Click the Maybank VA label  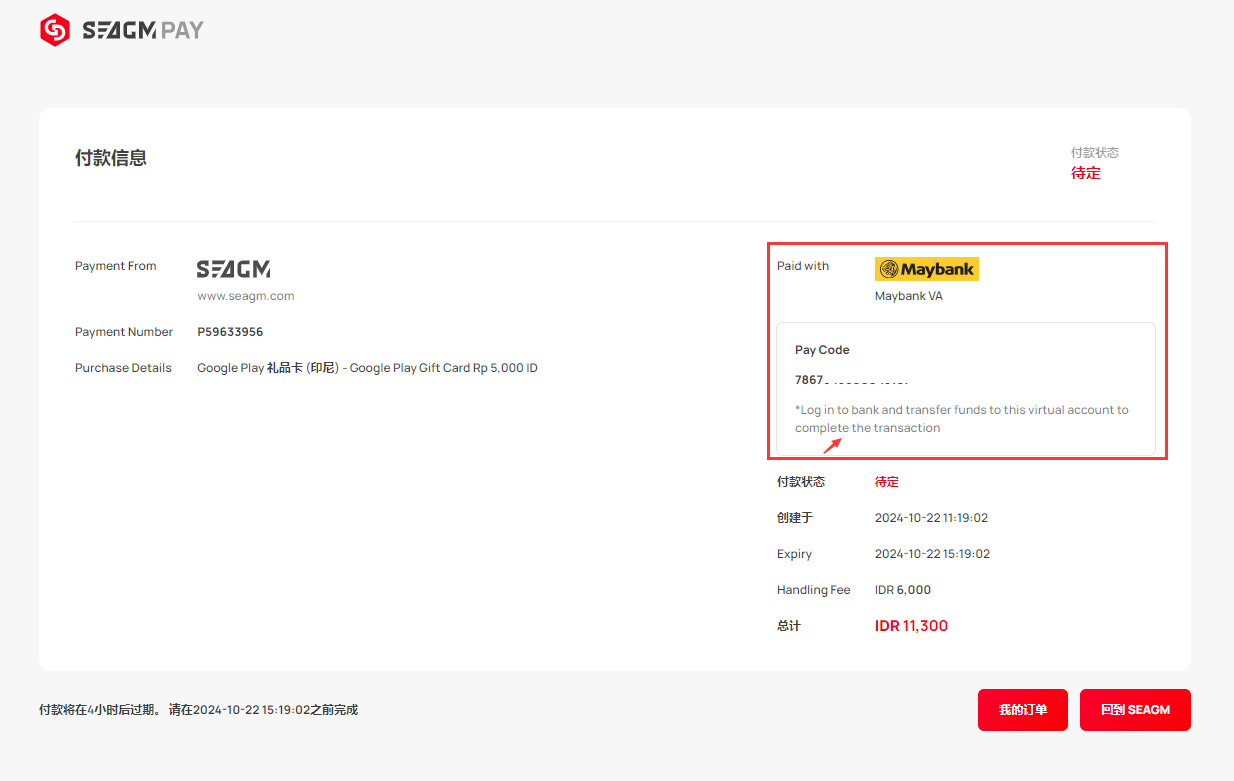tap(909, 296)
